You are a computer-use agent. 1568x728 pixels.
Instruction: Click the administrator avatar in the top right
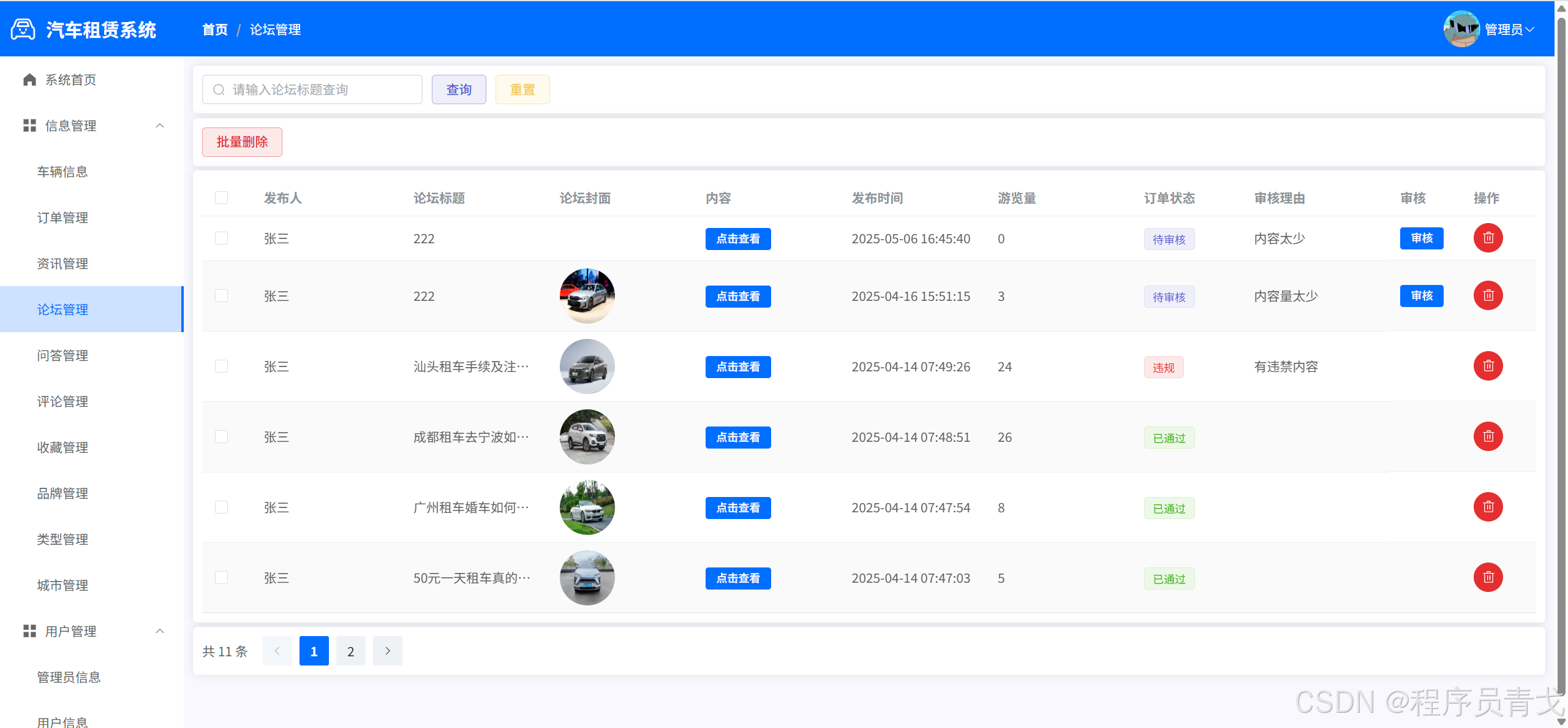pyautogui.click(x=1462, y=28)
